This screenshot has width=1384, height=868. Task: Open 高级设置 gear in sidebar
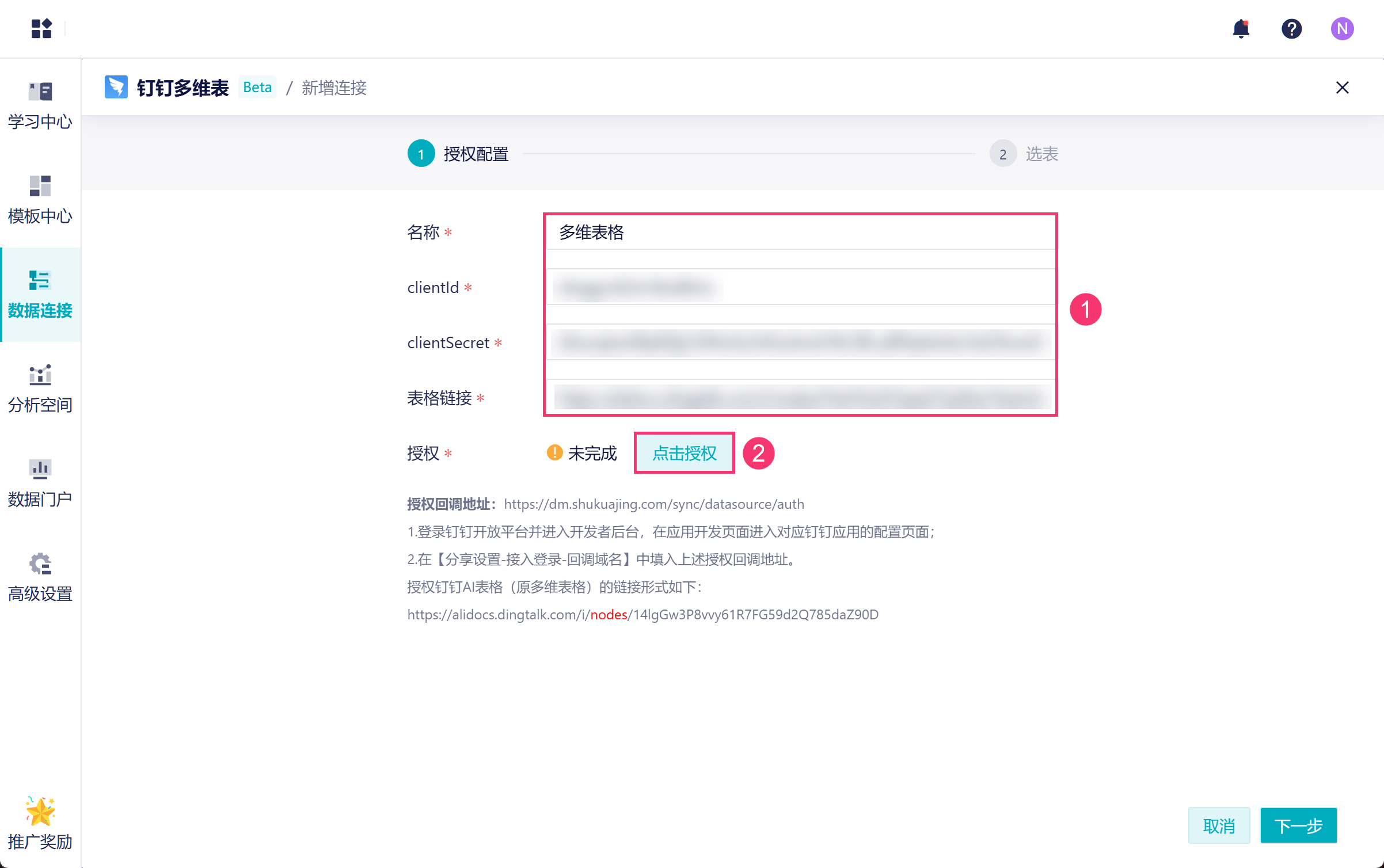pos(40,577)
